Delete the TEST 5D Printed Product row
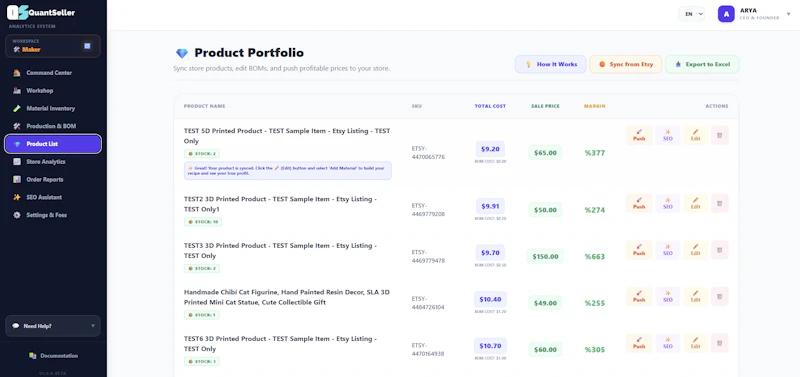The width and height of the screenshot is (800, 377). 719,135
